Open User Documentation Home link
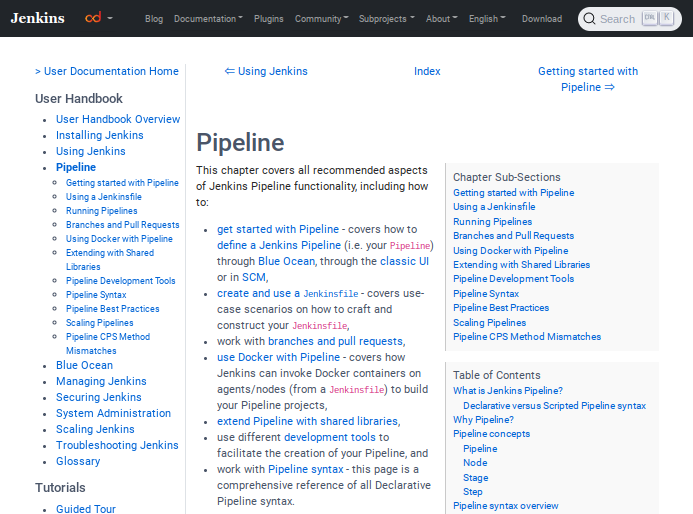 [x=107, y=71]
